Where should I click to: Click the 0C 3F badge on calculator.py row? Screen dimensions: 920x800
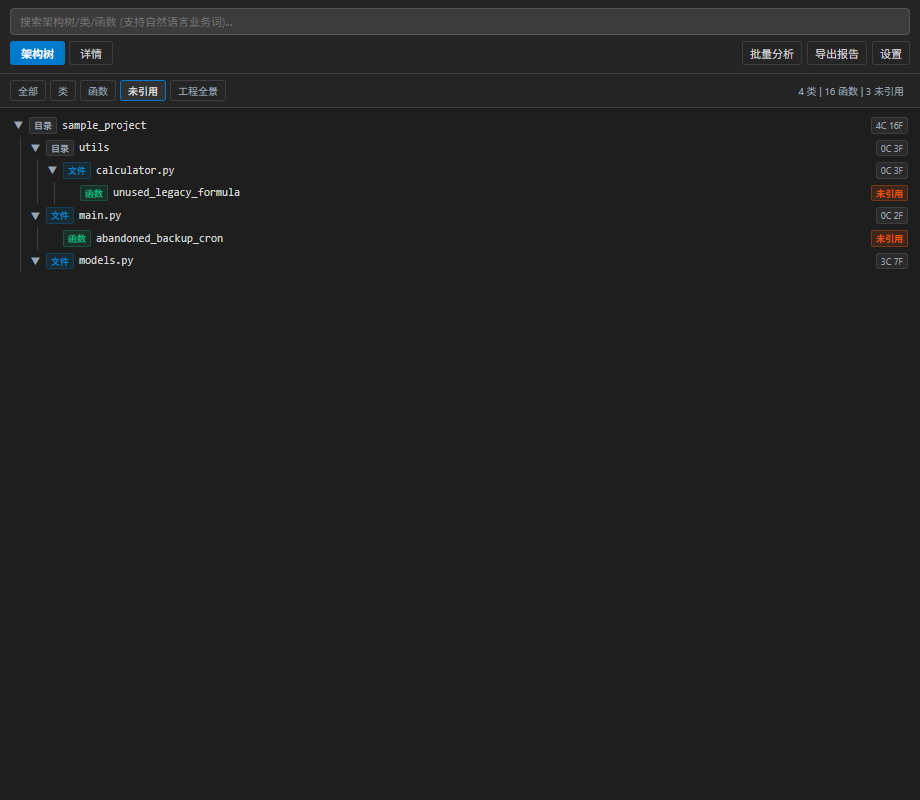(891, 171)
